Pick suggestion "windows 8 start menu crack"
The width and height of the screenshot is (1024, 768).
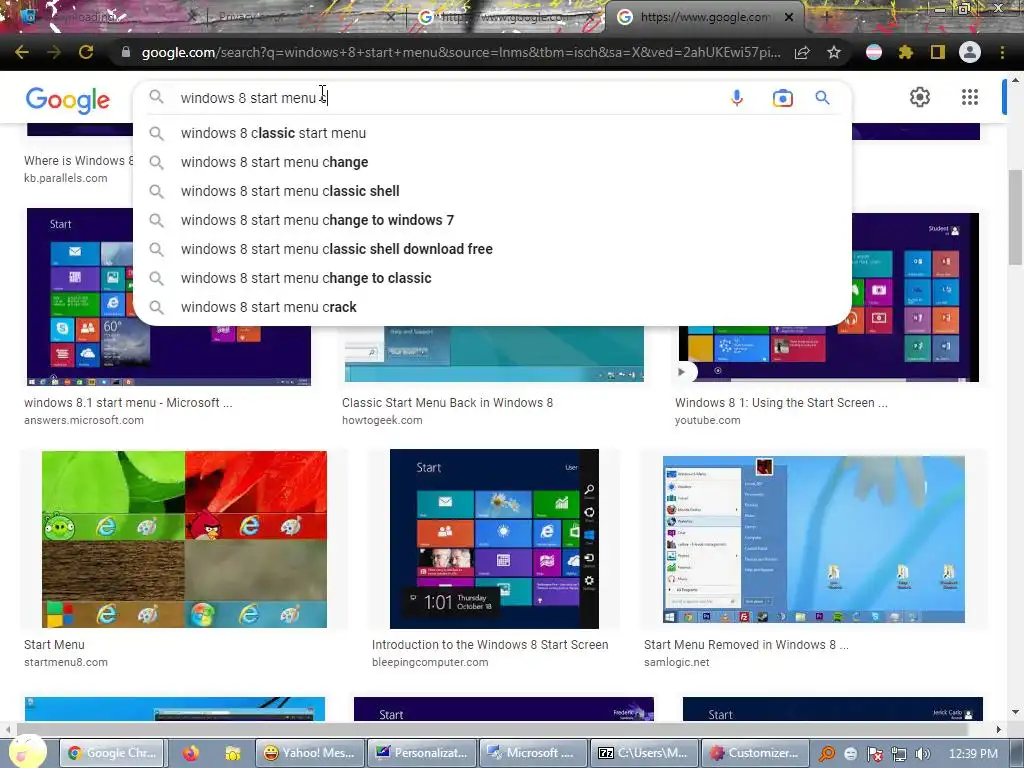492,307
